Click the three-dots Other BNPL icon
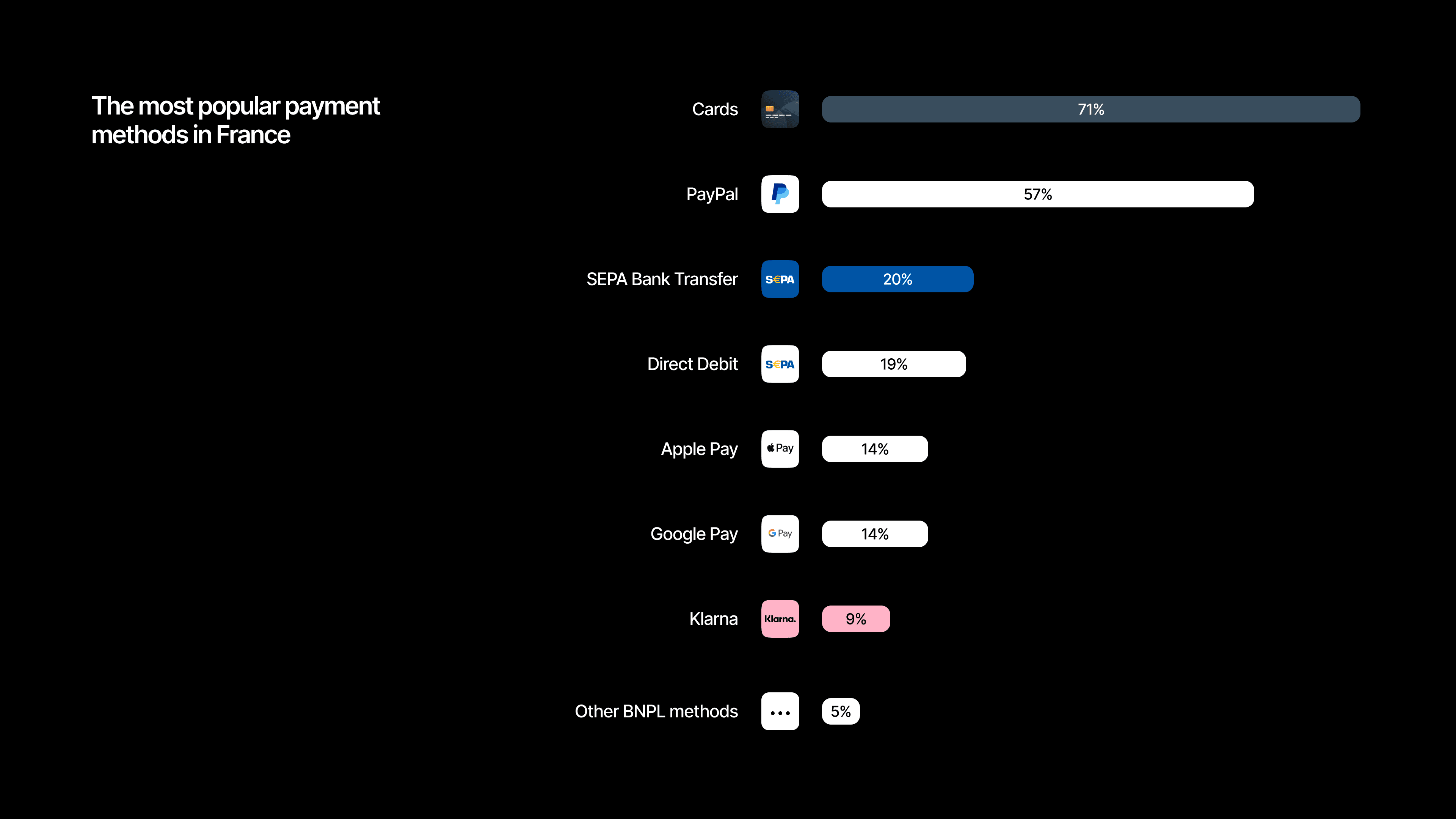Screen dimensions: 1456x819 tap(780, 711)
